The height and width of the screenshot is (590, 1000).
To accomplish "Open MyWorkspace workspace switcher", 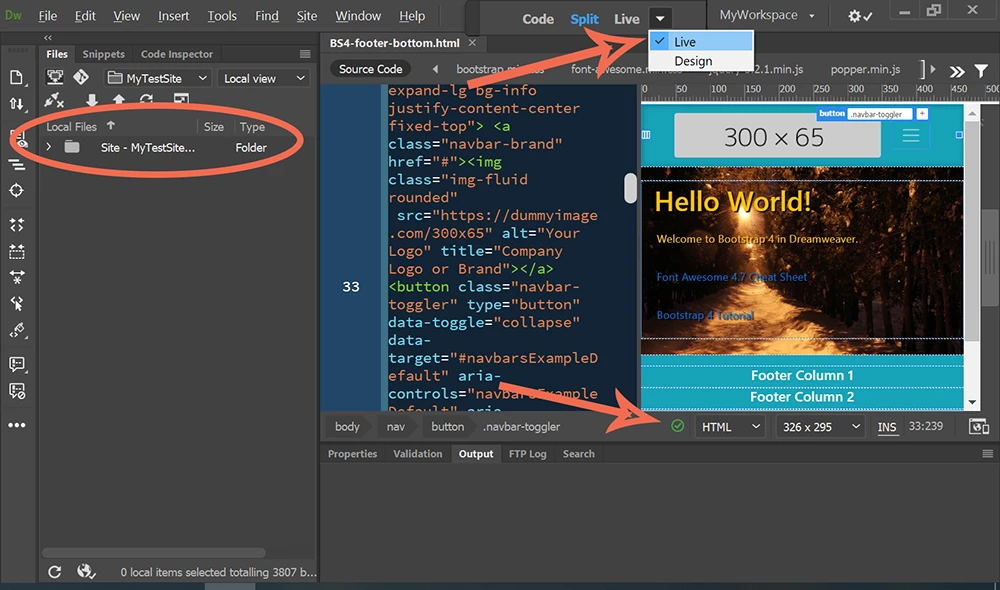I will tap(767, 15).
